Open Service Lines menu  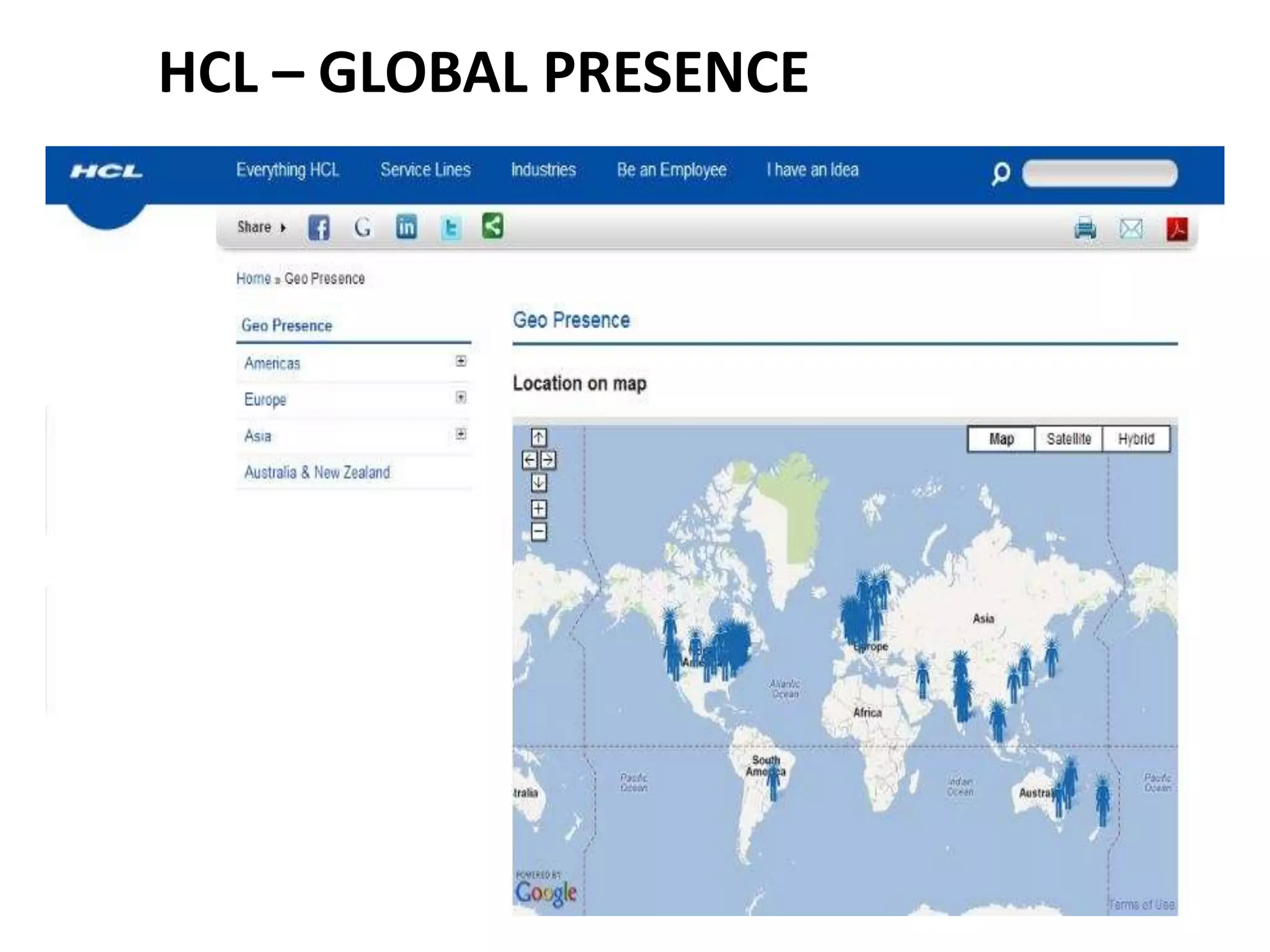coord(426,170)
